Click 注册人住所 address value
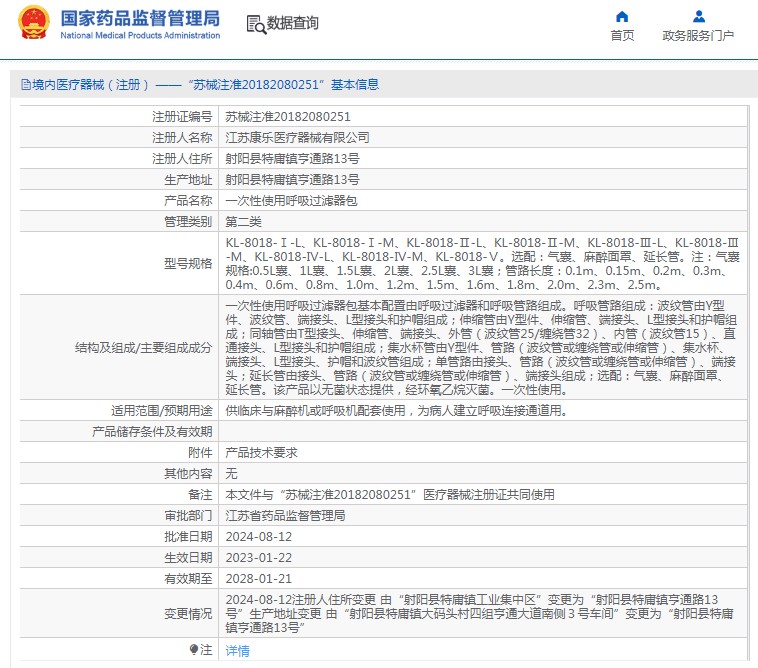Screen dimensions: 758x668 coord(292,159)
